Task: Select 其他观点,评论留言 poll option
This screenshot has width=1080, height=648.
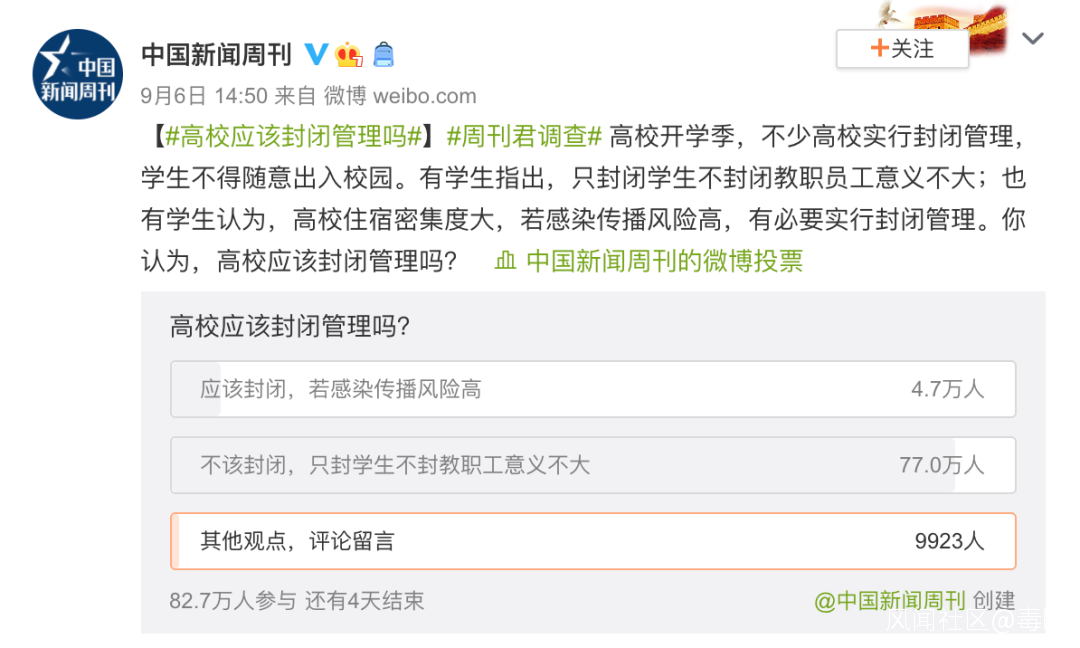Action: [x=593, y=541]
